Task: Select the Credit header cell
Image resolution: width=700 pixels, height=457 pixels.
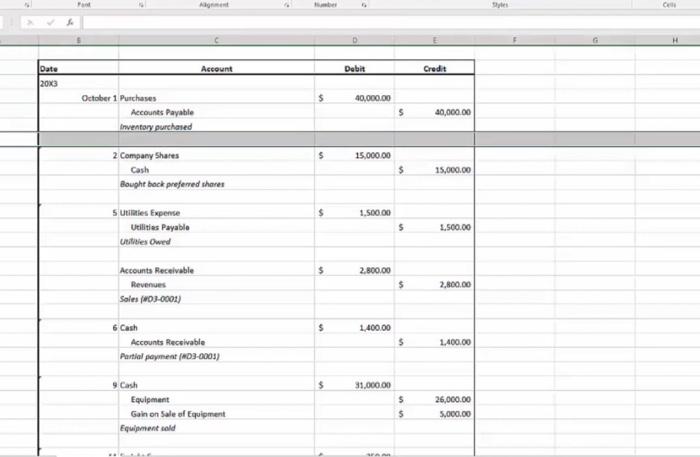Action: coord(434,69)
